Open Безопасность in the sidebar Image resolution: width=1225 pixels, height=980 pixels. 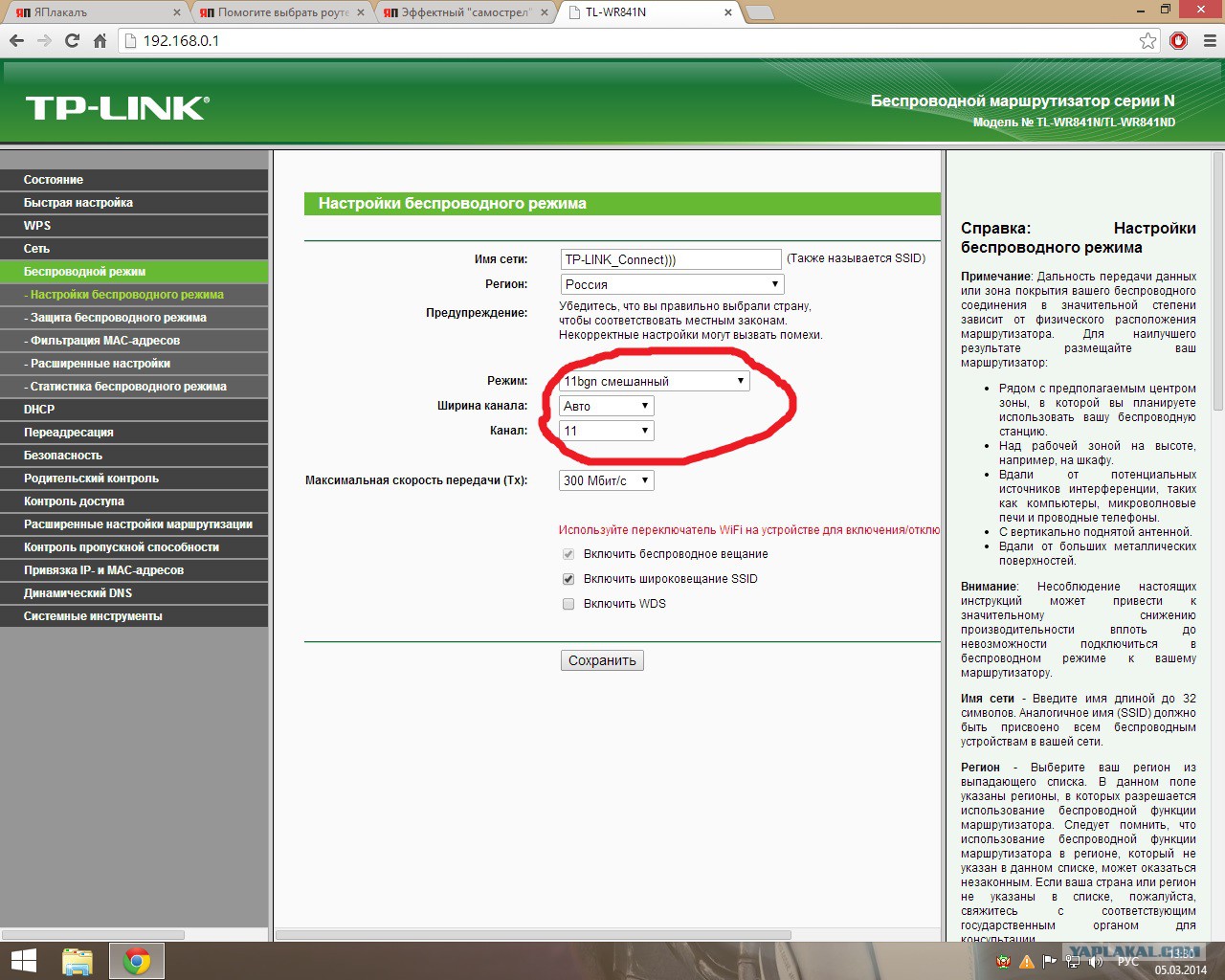[x=134, y=456]
